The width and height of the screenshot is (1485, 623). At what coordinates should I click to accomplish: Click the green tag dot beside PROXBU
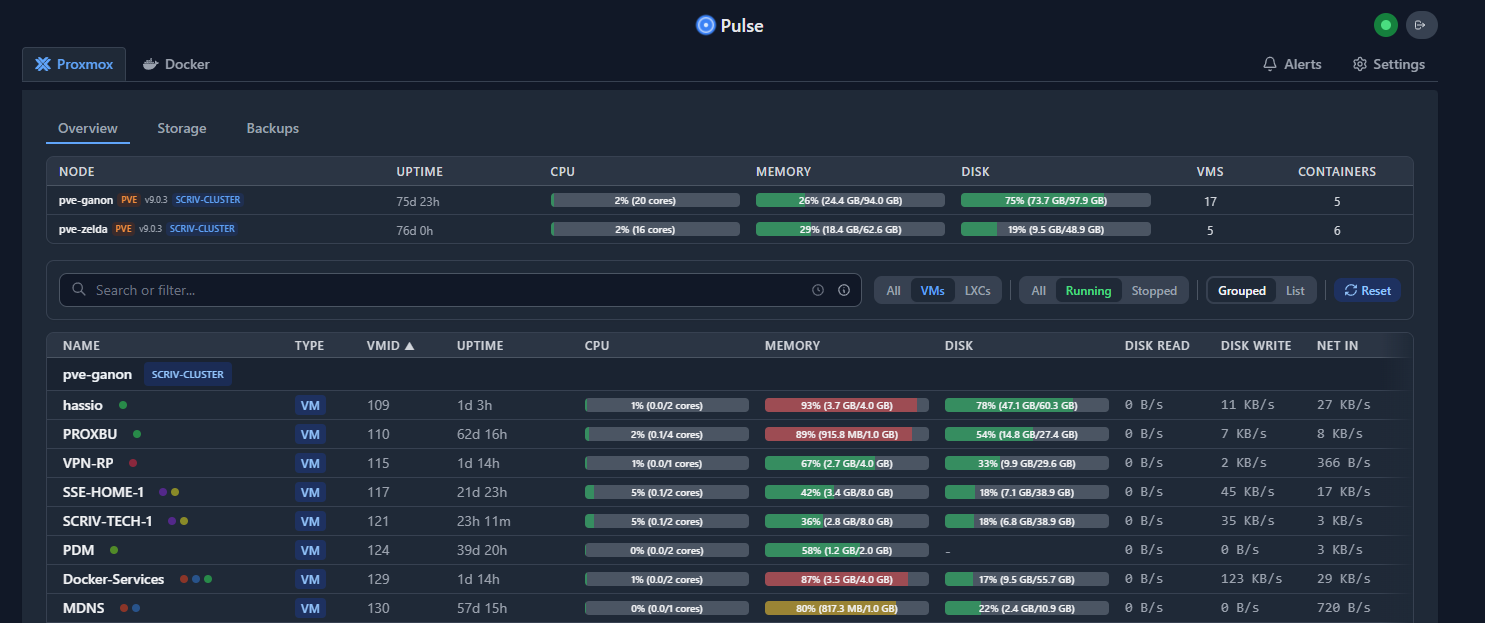137,434
